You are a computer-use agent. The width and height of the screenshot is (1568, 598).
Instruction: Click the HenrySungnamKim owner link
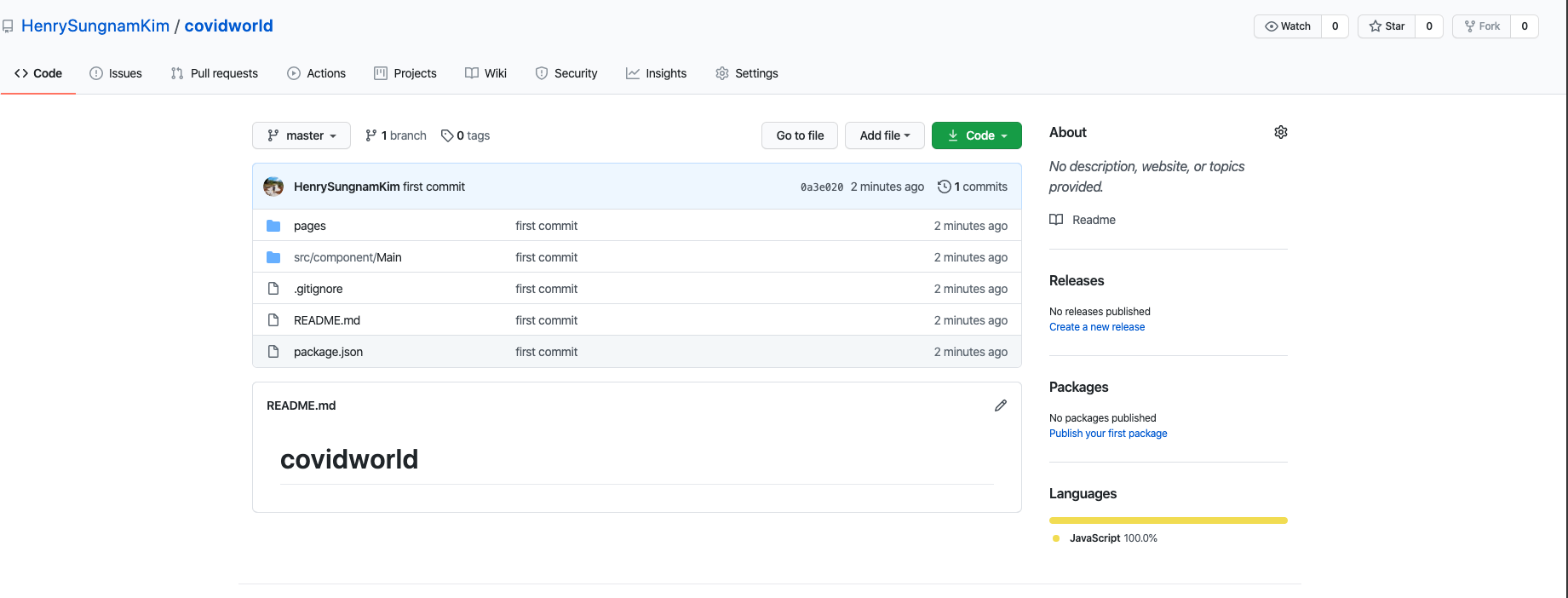[x=95, y=26]
